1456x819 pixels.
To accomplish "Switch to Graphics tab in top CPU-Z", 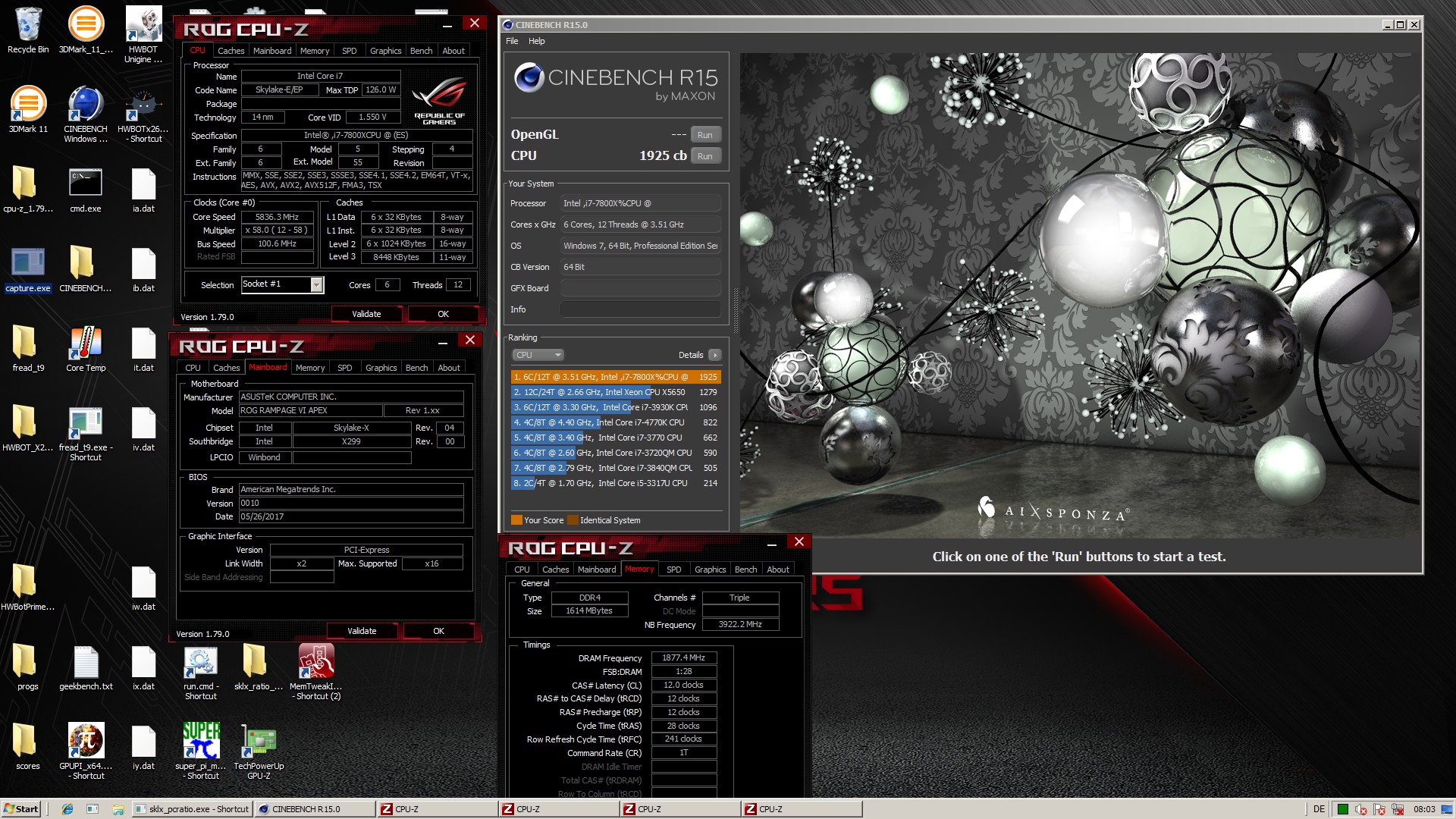I will pos(385,51).
